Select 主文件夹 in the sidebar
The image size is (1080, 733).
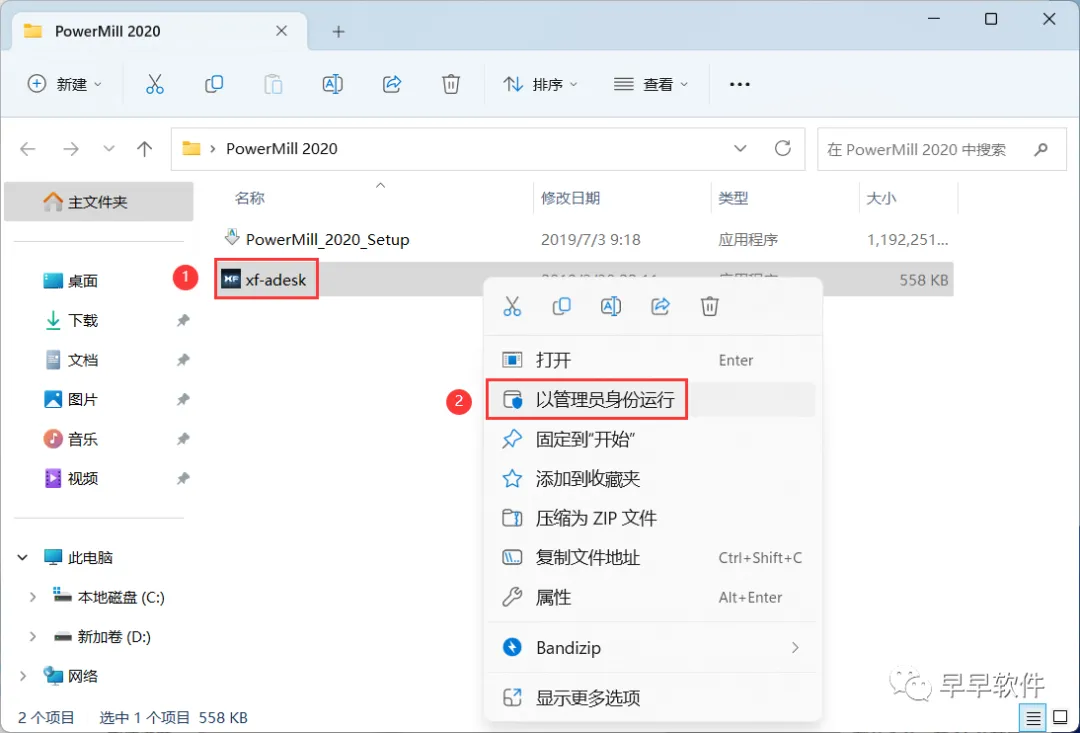98,202
